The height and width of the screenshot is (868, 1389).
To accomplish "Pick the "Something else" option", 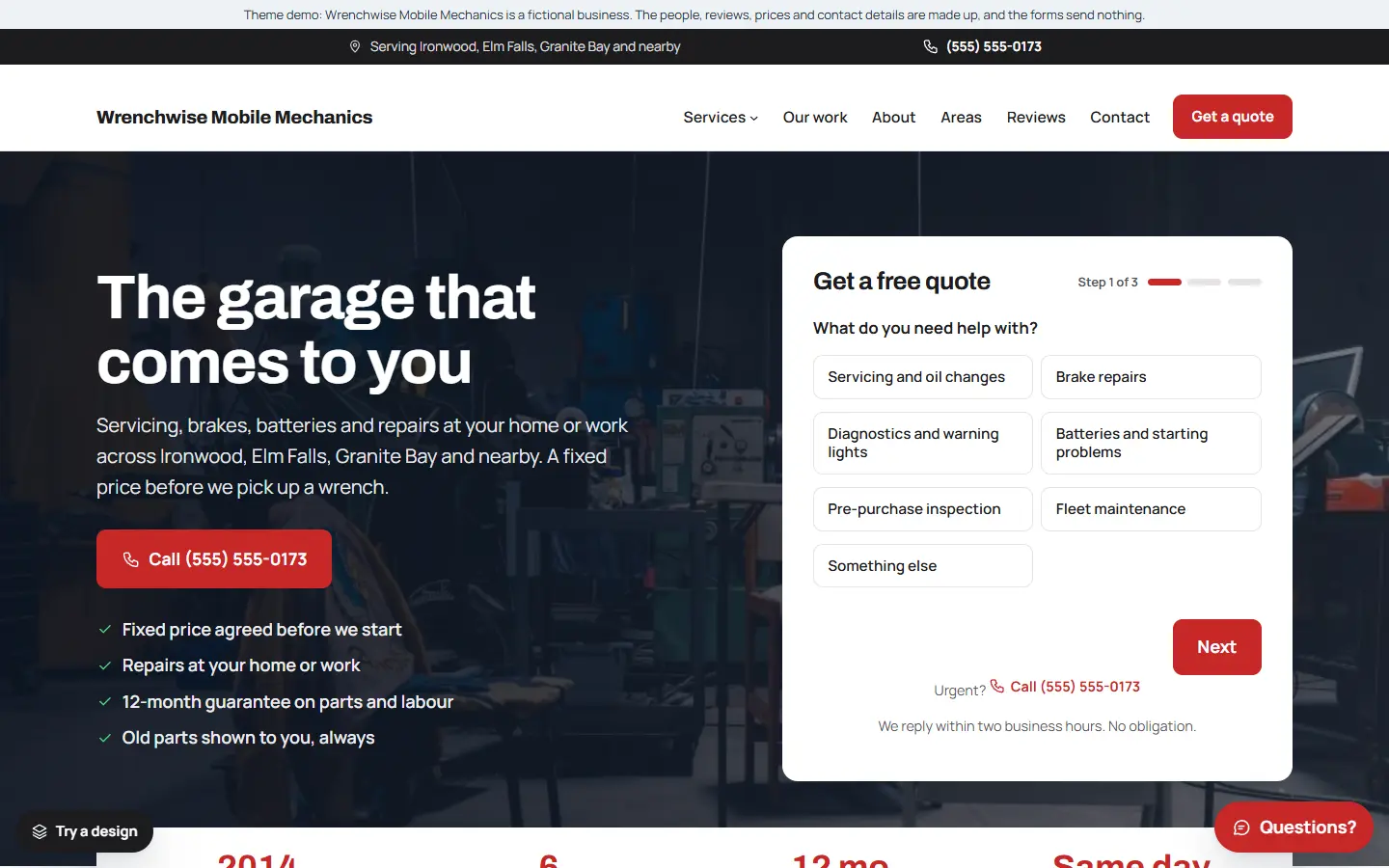I will coord(923,566).
